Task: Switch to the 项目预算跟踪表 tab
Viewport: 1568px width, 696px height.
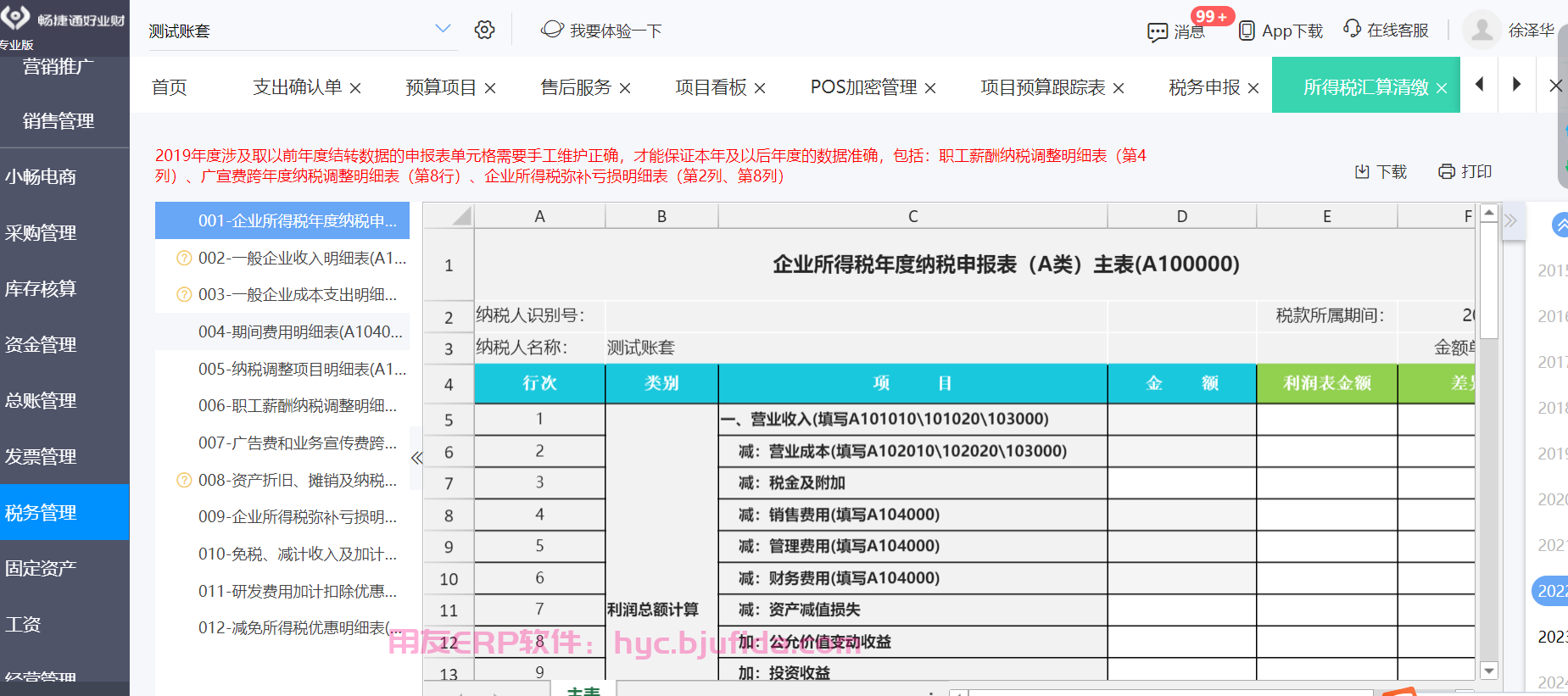Action: tap(1043, 87)
